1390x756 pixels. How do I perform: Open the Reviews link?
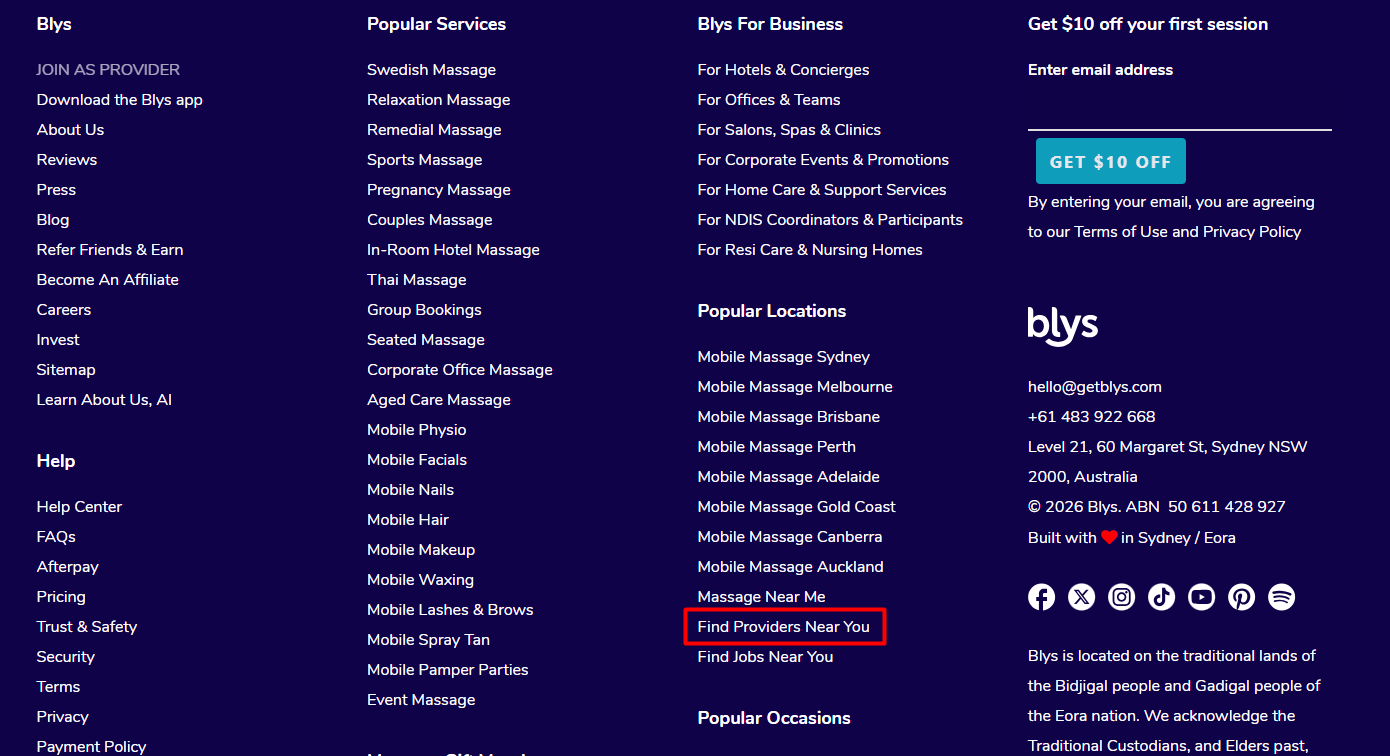(x=67, y=160)
